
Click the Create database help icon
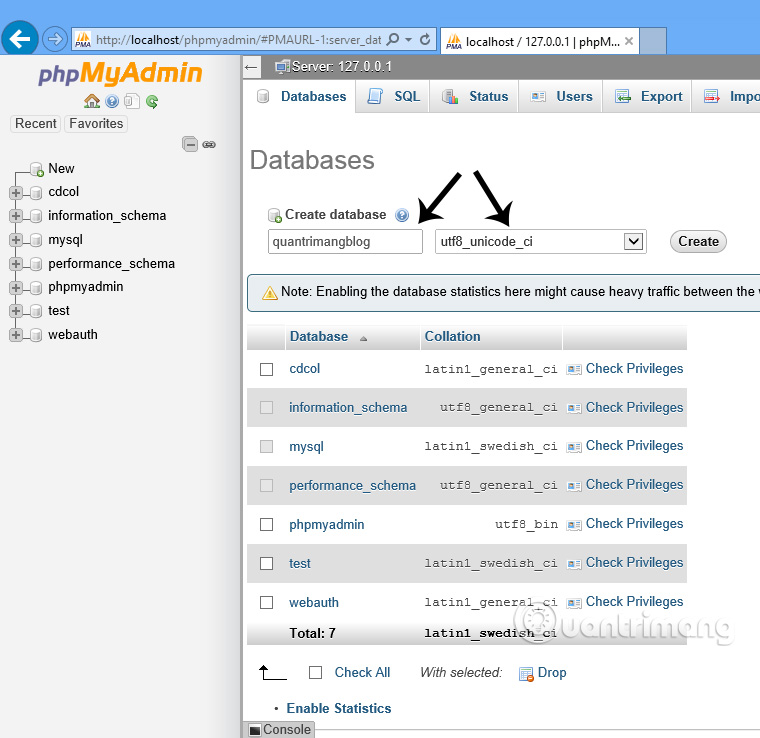[x=402, y=215]
